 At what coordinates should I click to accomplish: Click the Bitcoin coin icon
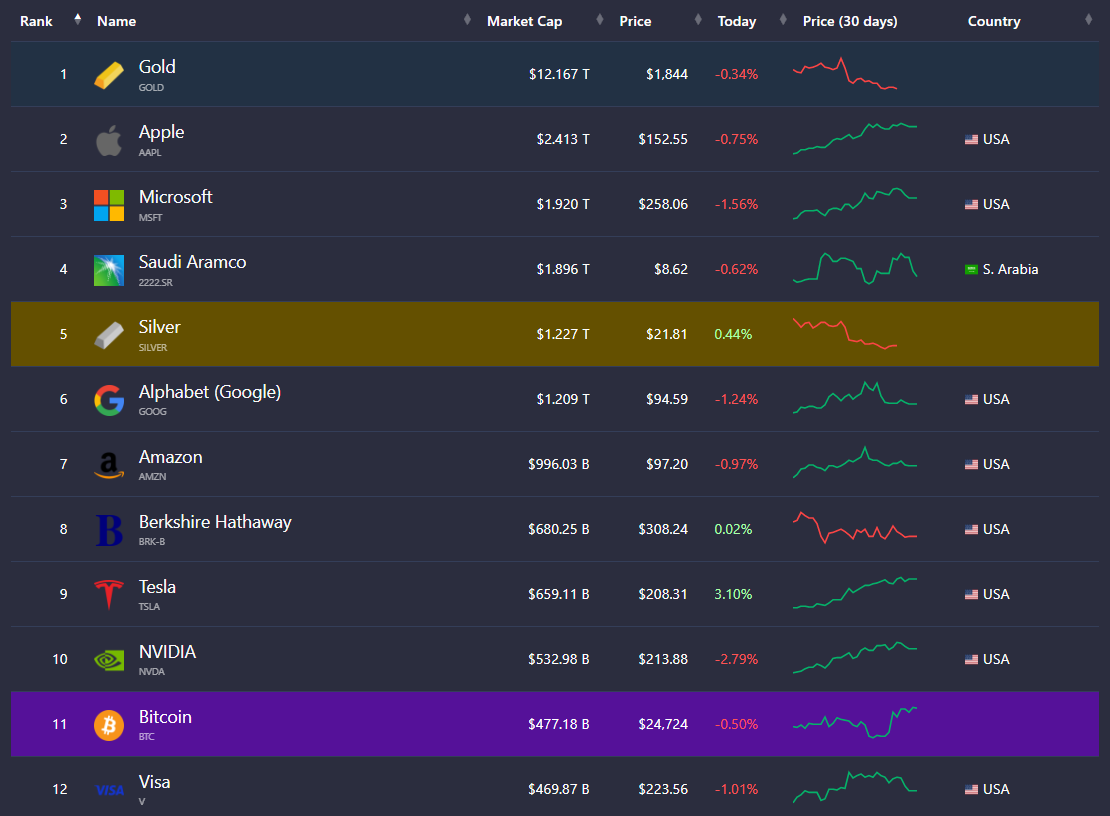[x=109, y=725]
